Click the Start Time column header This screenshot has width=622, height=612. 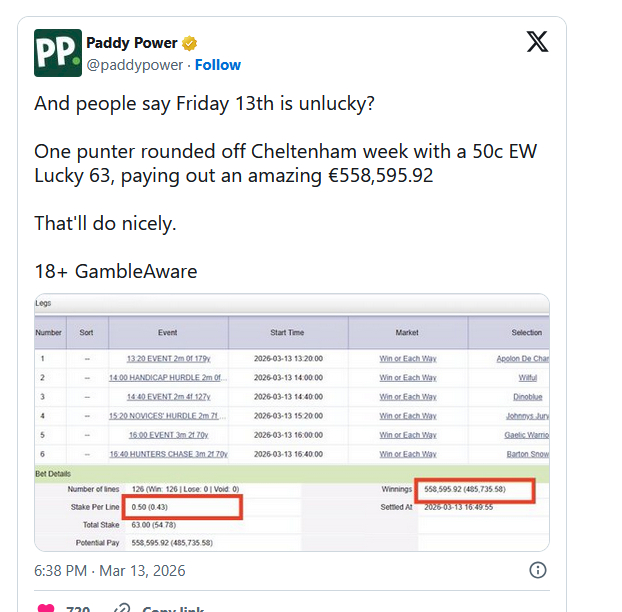pyautogui.click(x=287, y=332)
